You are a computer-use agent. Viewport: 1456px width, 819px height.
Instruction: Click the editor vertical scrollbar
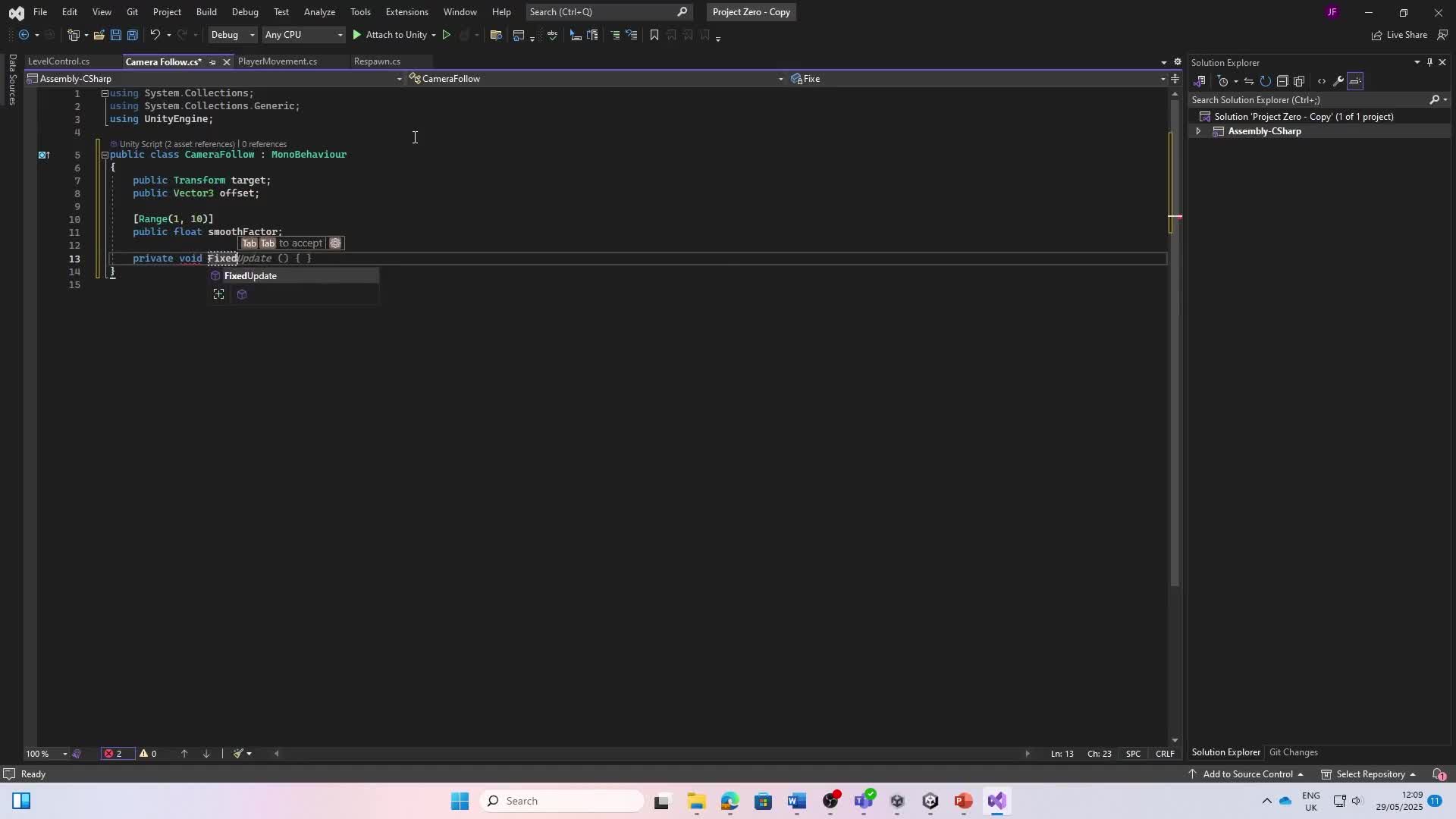click(x=1175, y=379)
